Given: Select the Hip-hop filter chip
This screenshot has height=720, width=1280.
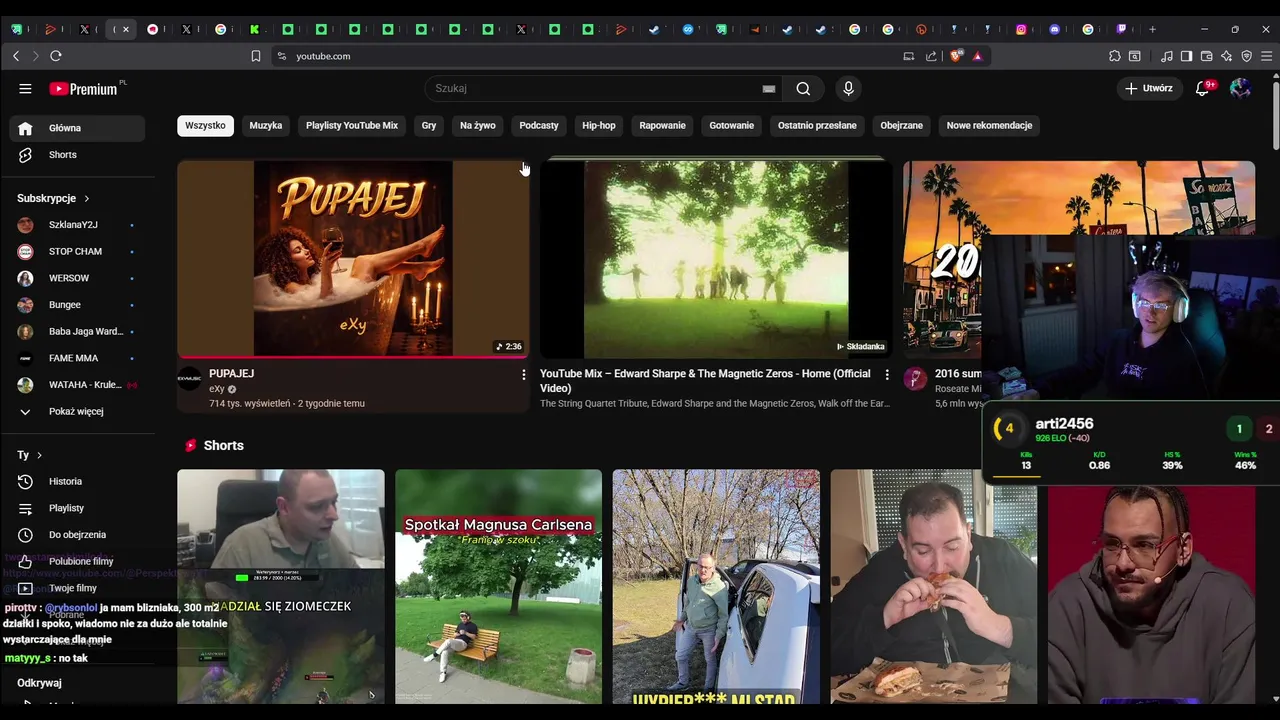Looking at the screenshot, I should tap(599, 126).
